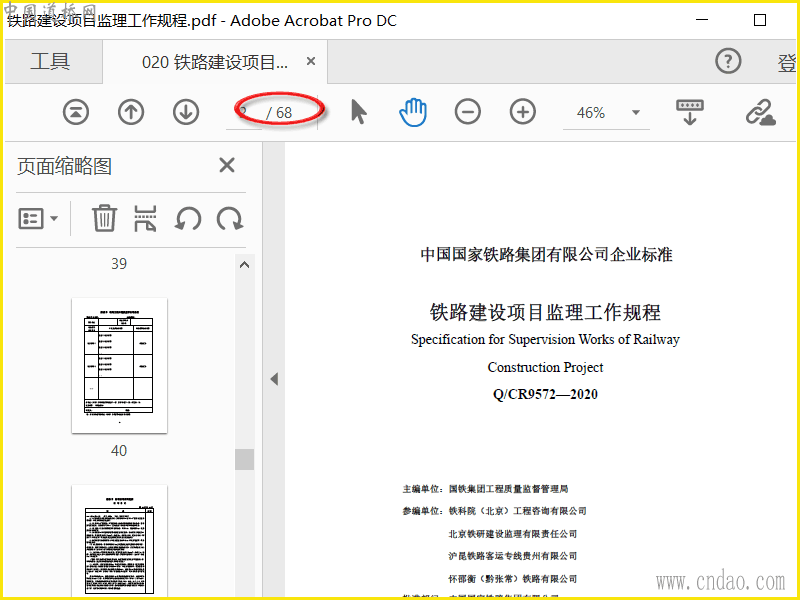Click the line 沪昆铁路客运专线贵州有限公司
The width and height of the screenshot is (800, 600).
512,556
